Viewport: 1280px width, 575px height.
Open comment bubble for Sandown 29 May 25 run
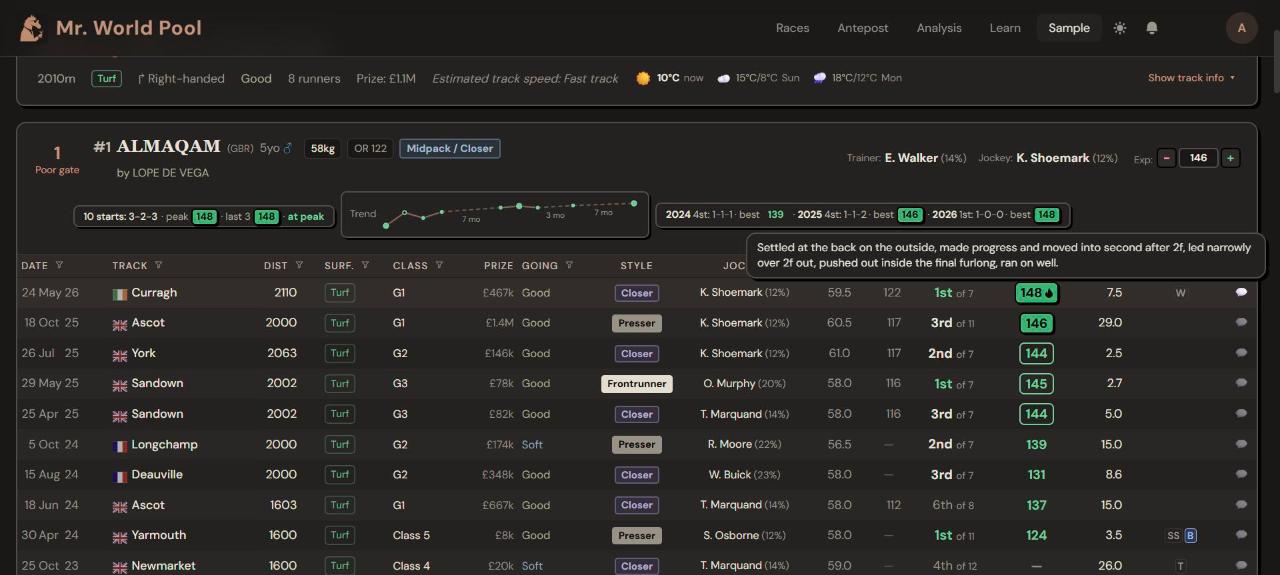click(x=1241, y=383)
